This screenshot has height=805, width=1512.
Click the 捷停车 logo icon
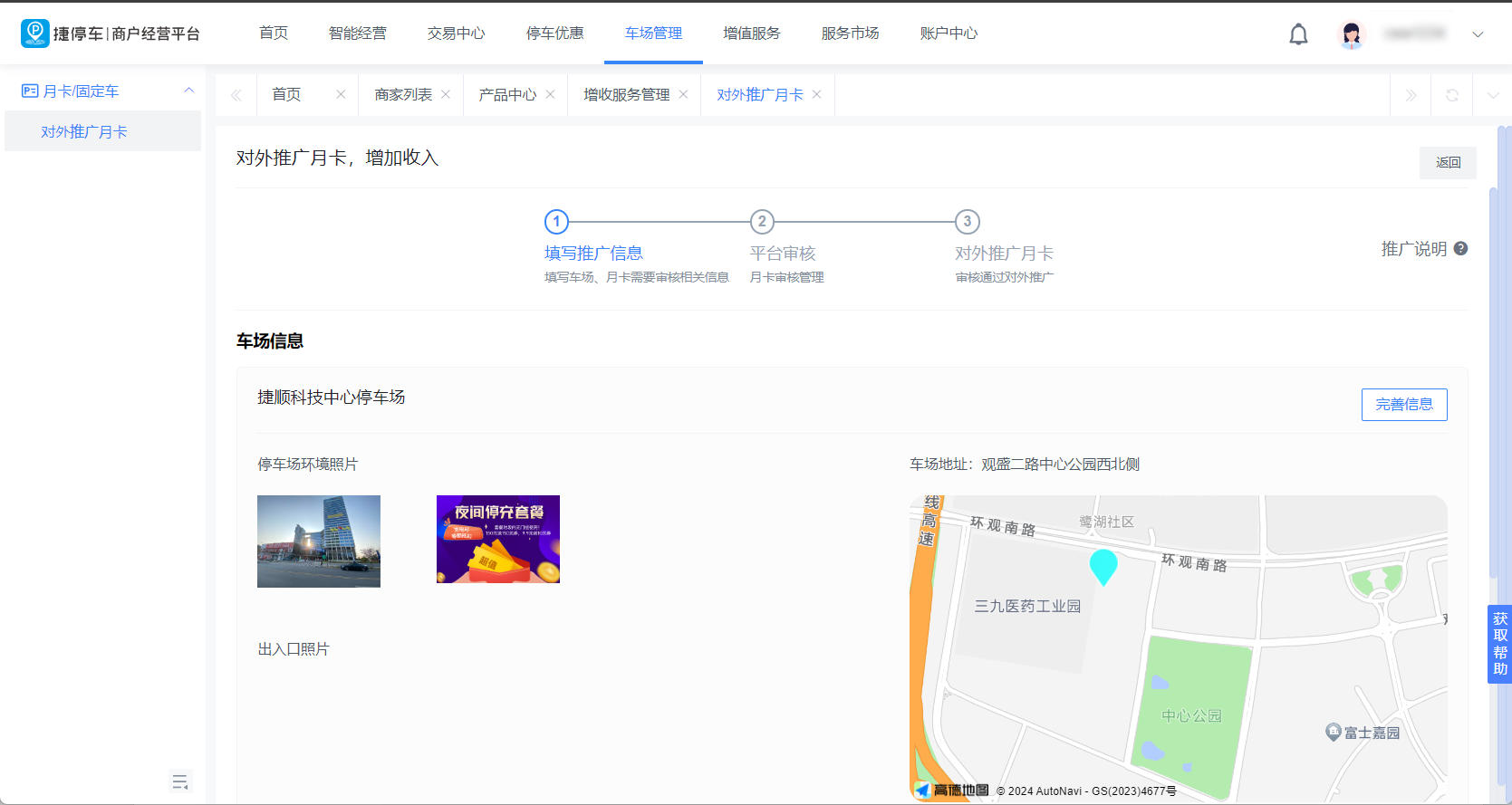point(34,34)
